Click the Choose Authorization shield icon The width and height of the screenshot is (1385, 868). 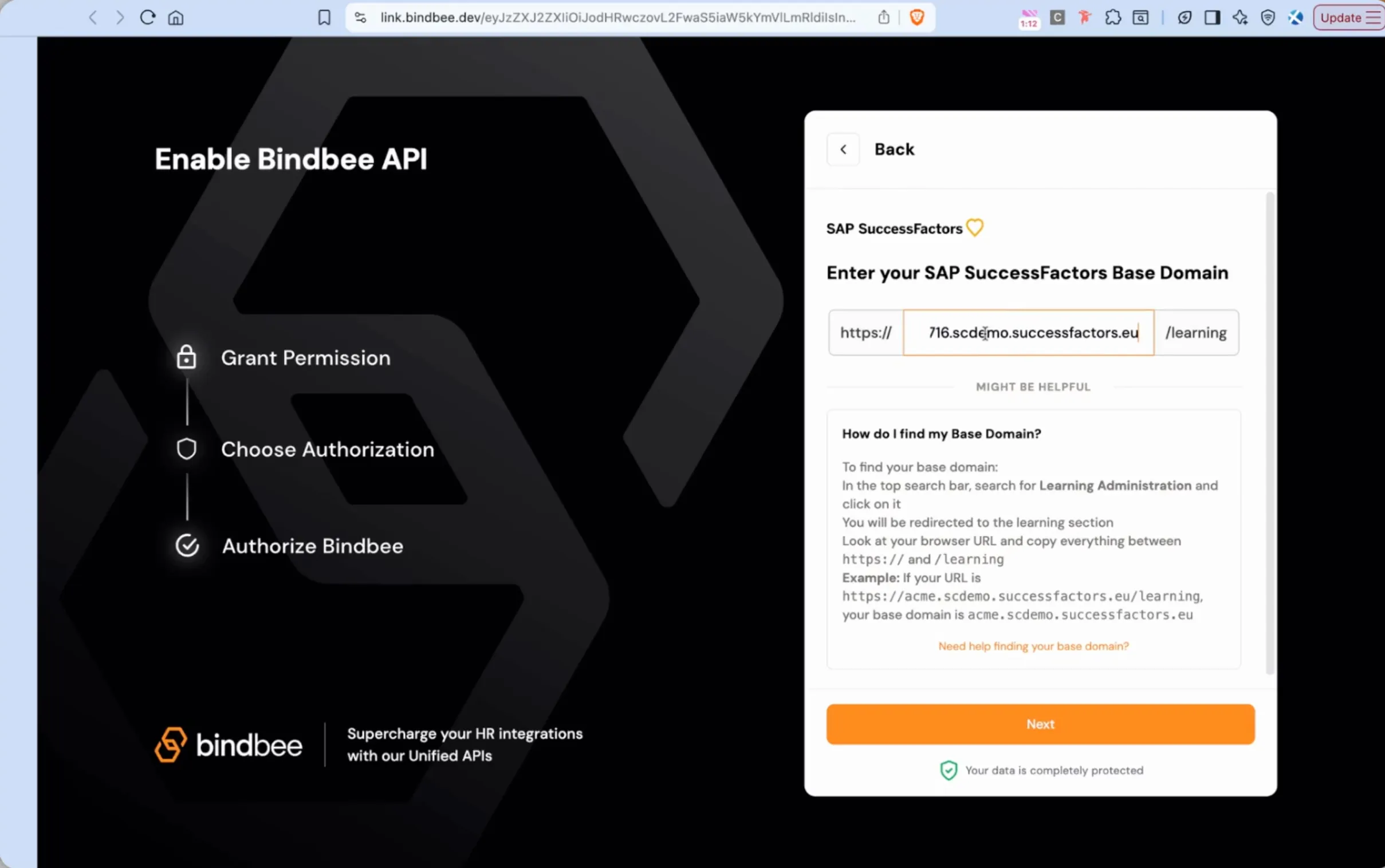[x=187, y=449]
